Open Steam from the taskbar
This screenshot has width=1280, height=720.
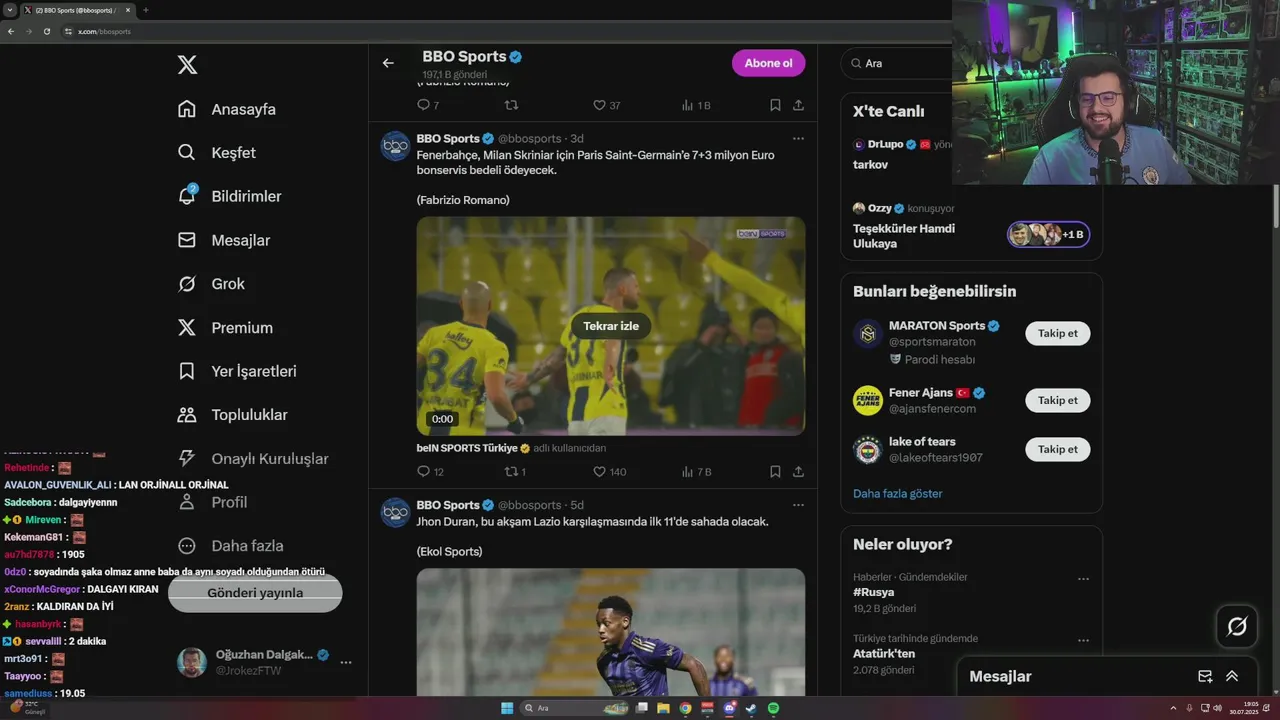click(751, 708)
